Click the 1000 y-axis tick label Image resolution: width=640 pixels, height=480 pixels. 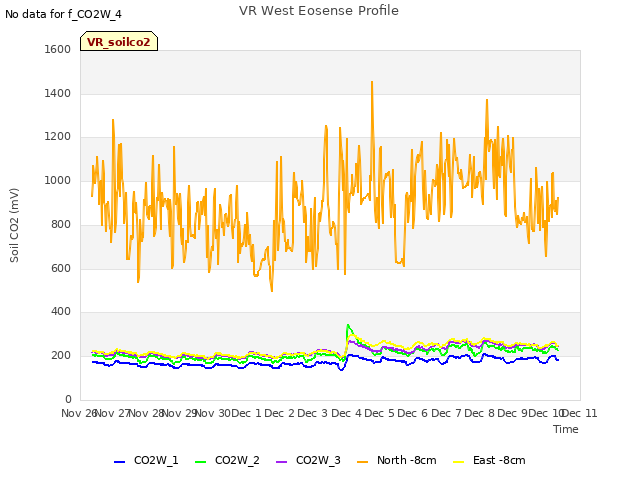(x=58, y=180)
